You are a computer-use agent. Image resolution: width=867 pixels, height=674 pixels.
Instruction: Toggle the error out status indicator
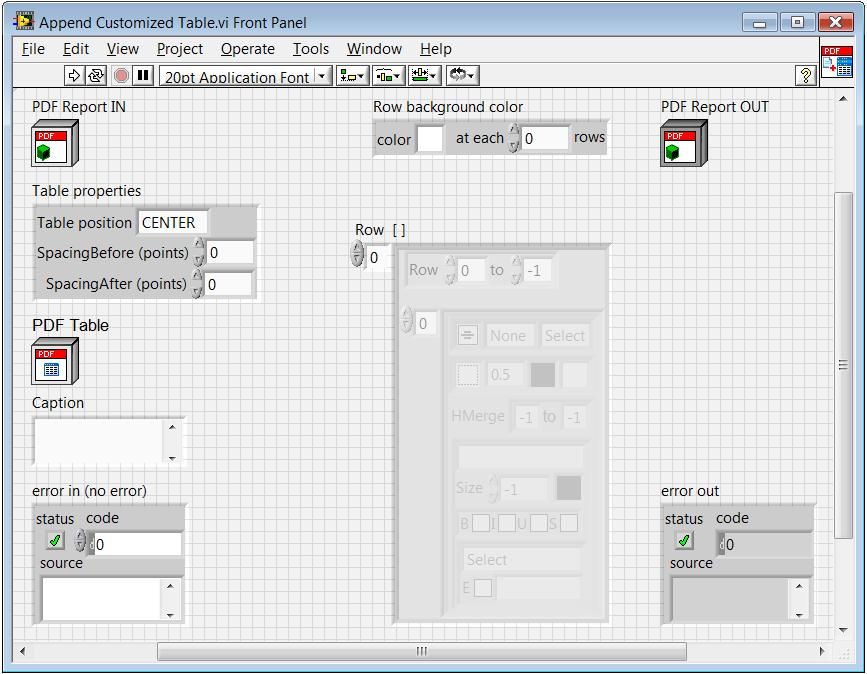684,541
